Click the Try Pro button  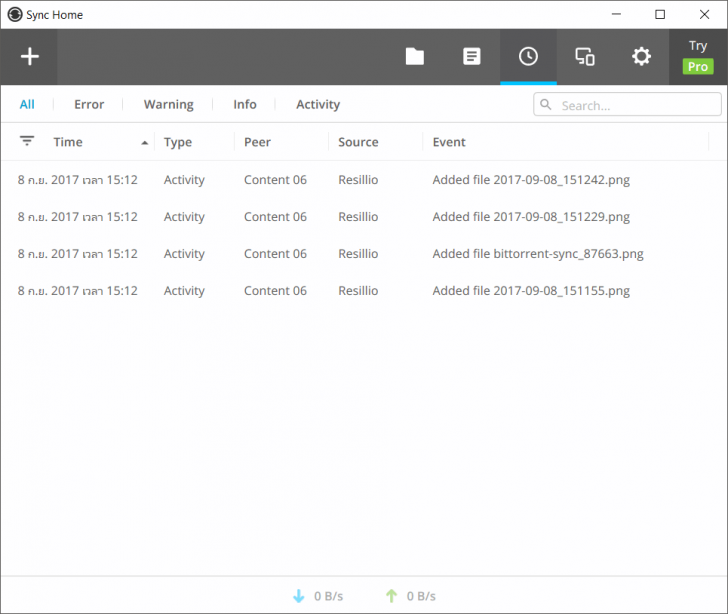[697, 57]
